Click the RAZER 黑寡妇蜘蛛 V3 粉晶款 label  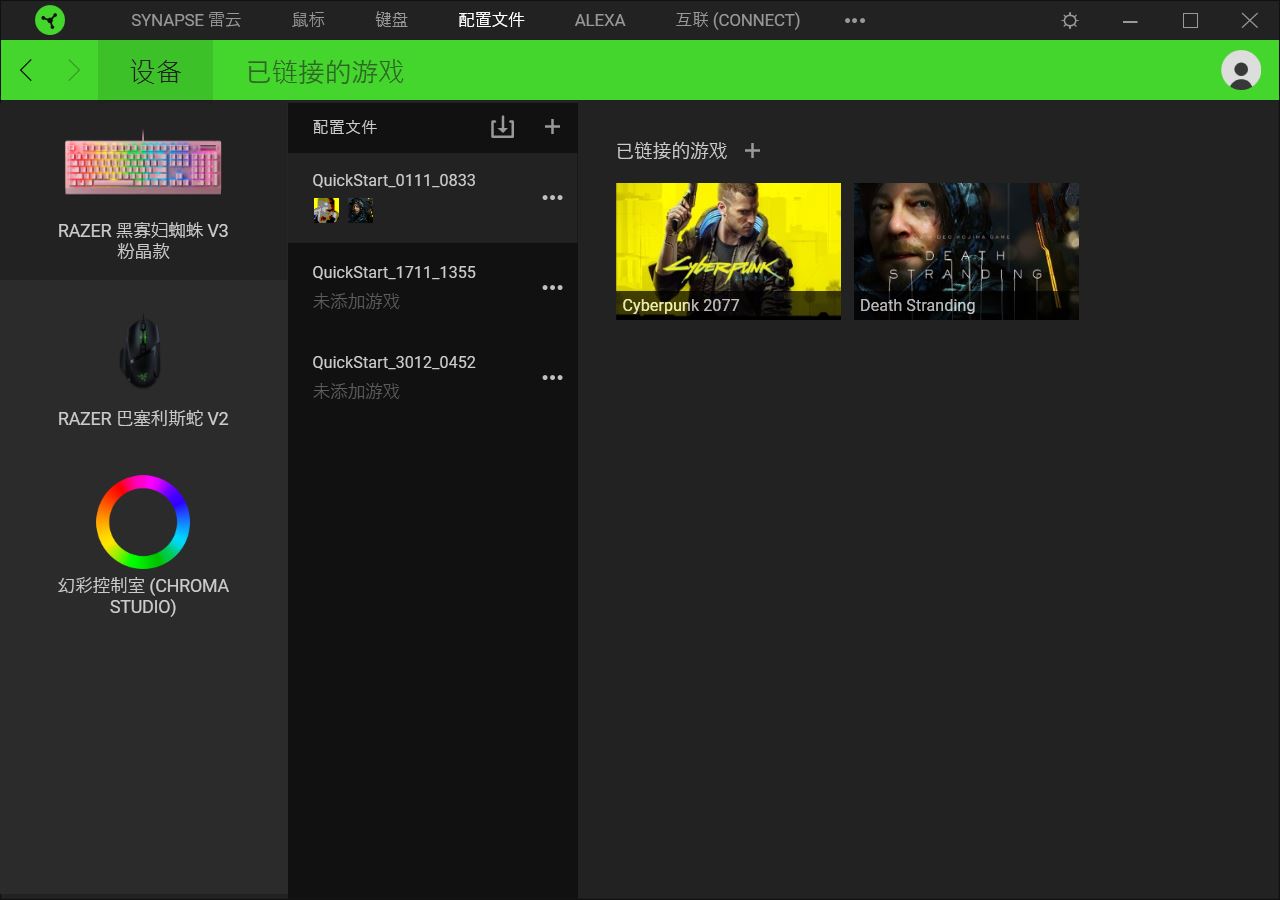pyautogui.click(x=143, y=241)
